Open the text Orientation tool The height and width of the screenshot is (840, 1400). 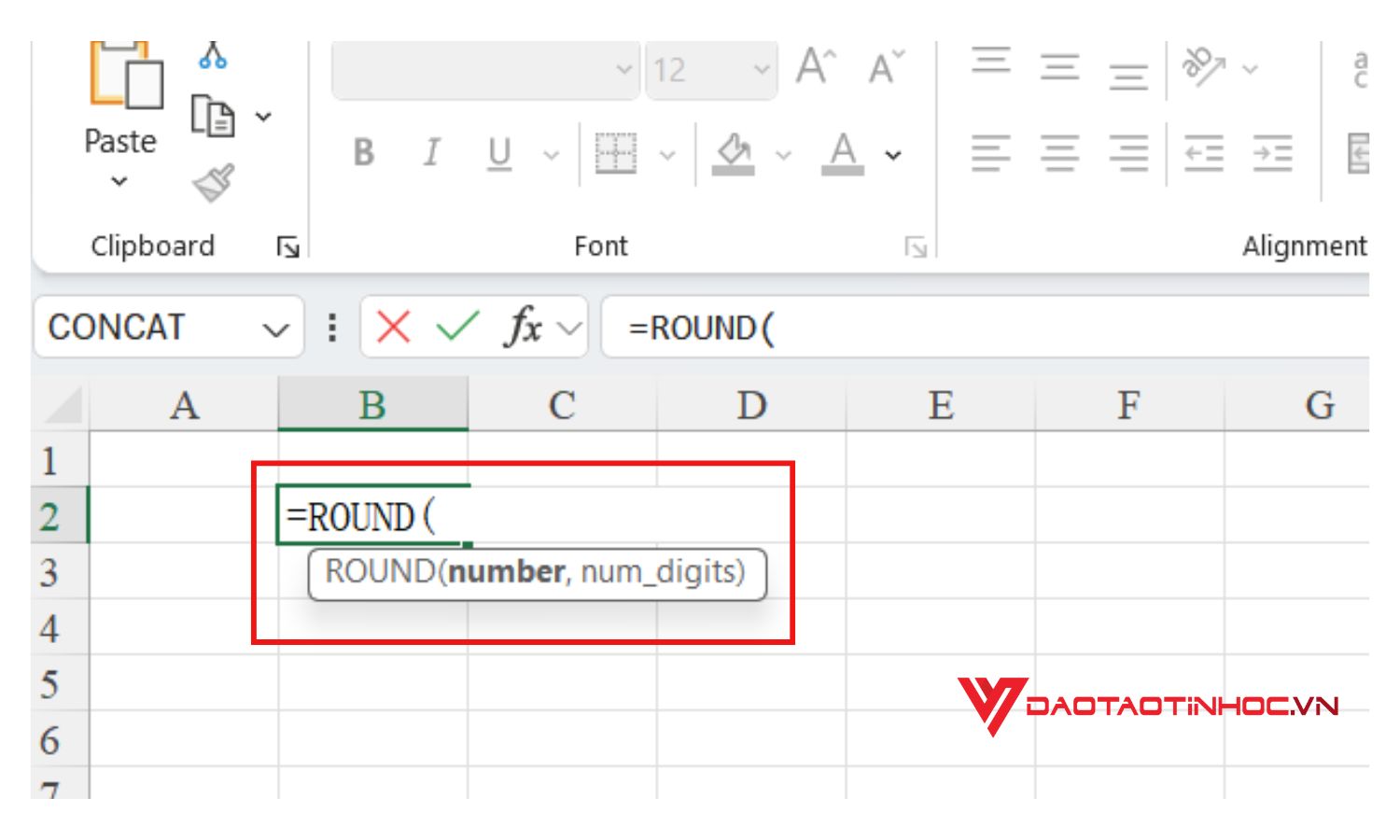[x=1203, y=67]
